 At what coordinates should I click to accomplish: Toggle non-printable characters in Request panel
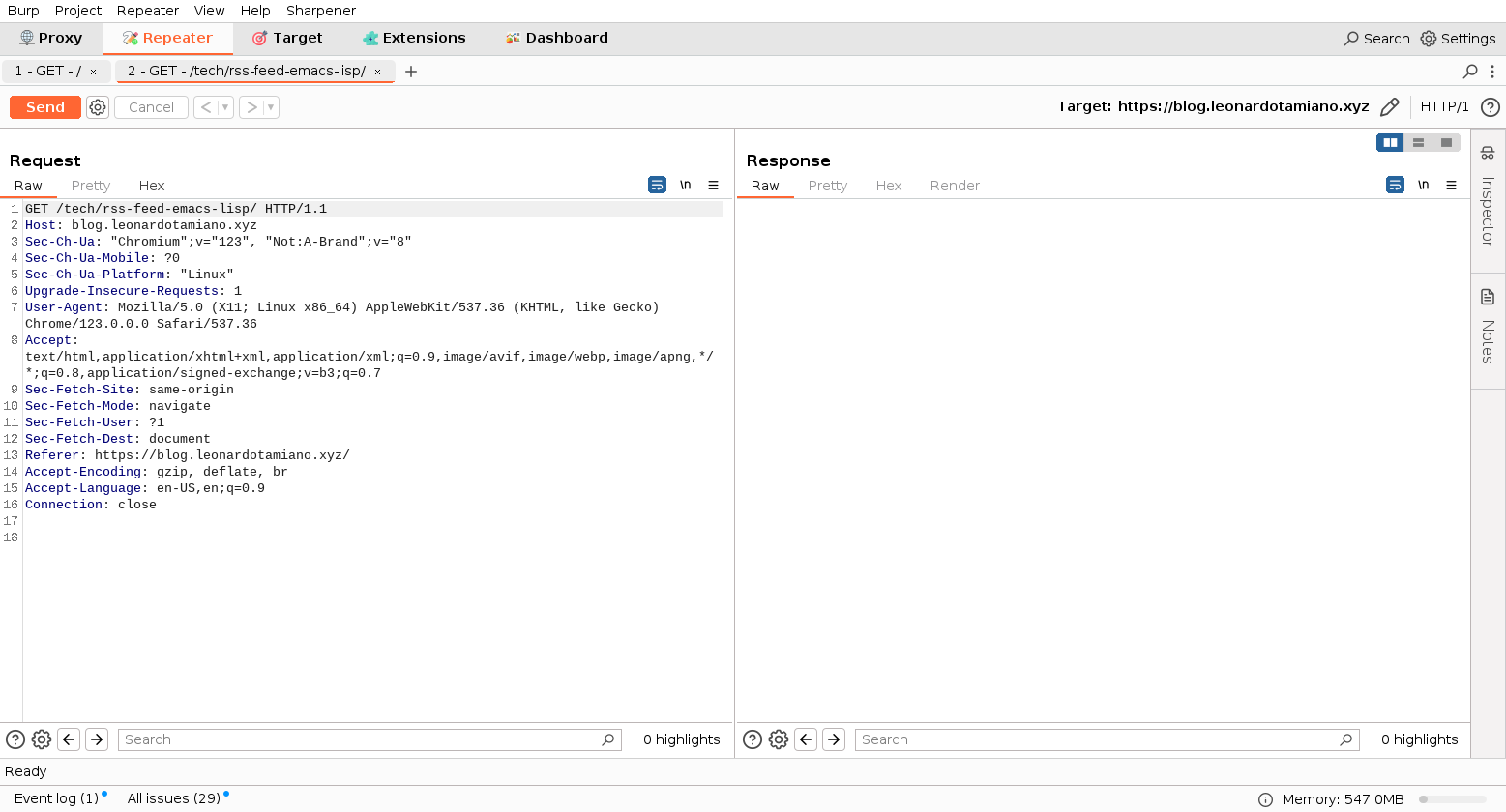(x=685, y=185)
